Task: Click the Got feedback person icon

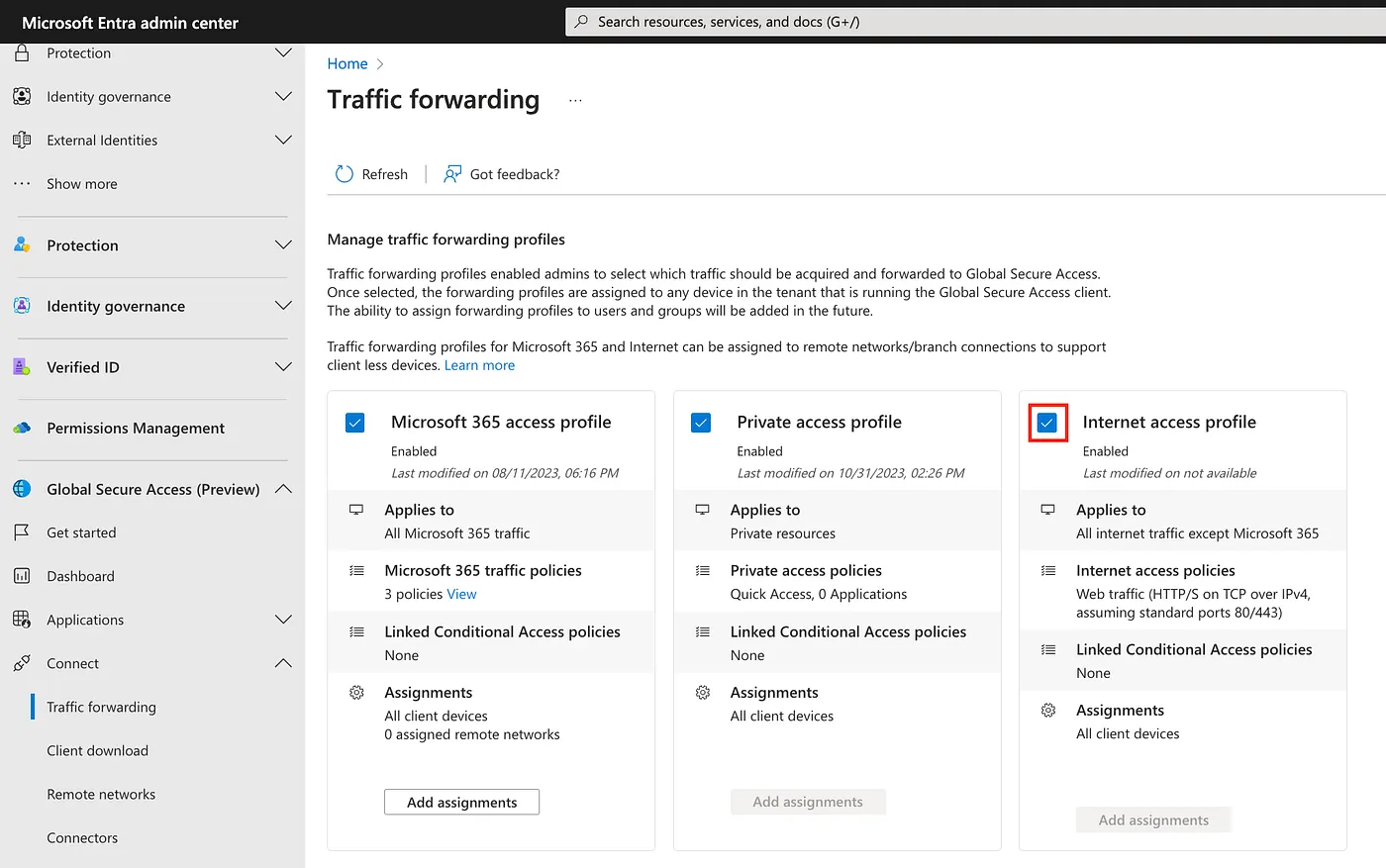Action: click(x=451, y=174)
